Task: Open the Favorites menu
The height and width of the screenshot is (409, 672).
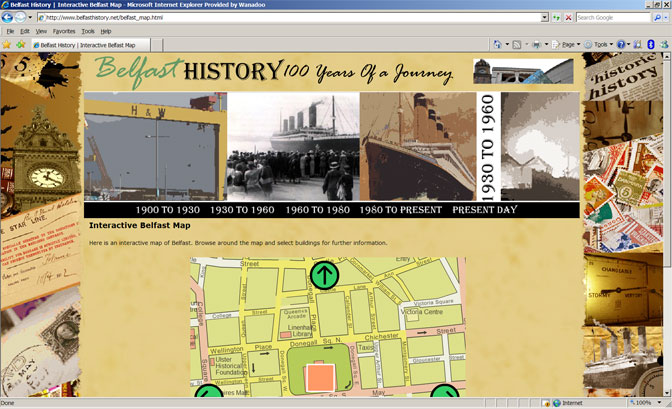Action: point(64,31)
